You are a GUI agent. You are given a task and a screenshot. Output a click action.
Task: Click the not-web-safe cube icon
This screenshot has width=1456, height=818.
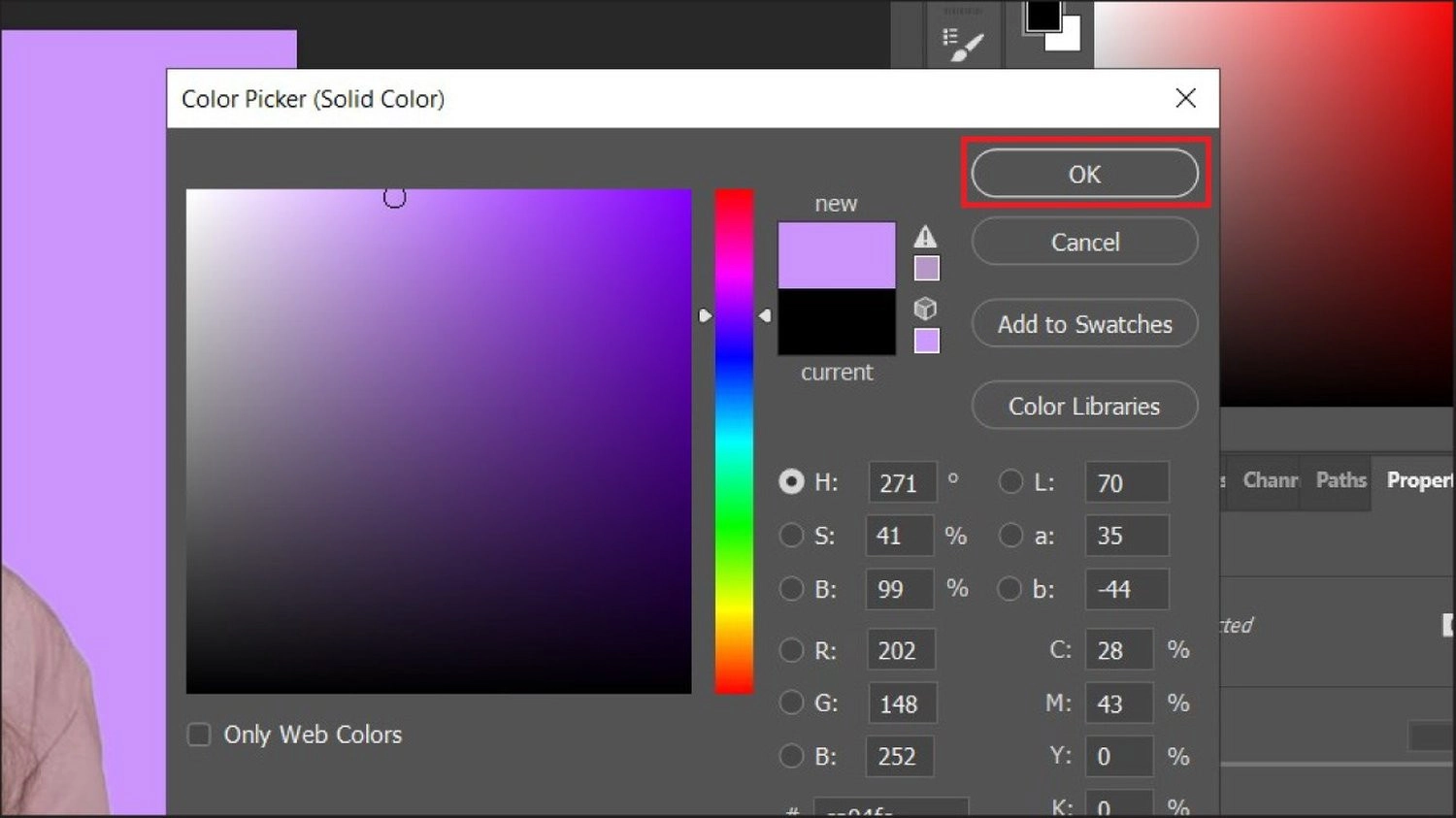(926, 309)
